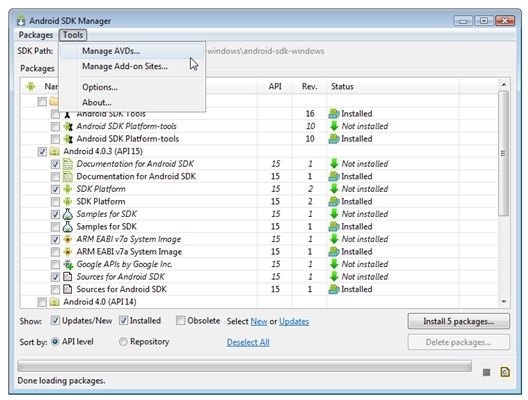This screenshot has width=528, height=400.
Task: Uncheck the italic SDK Platform checkbox
Action: click(55, 189)
